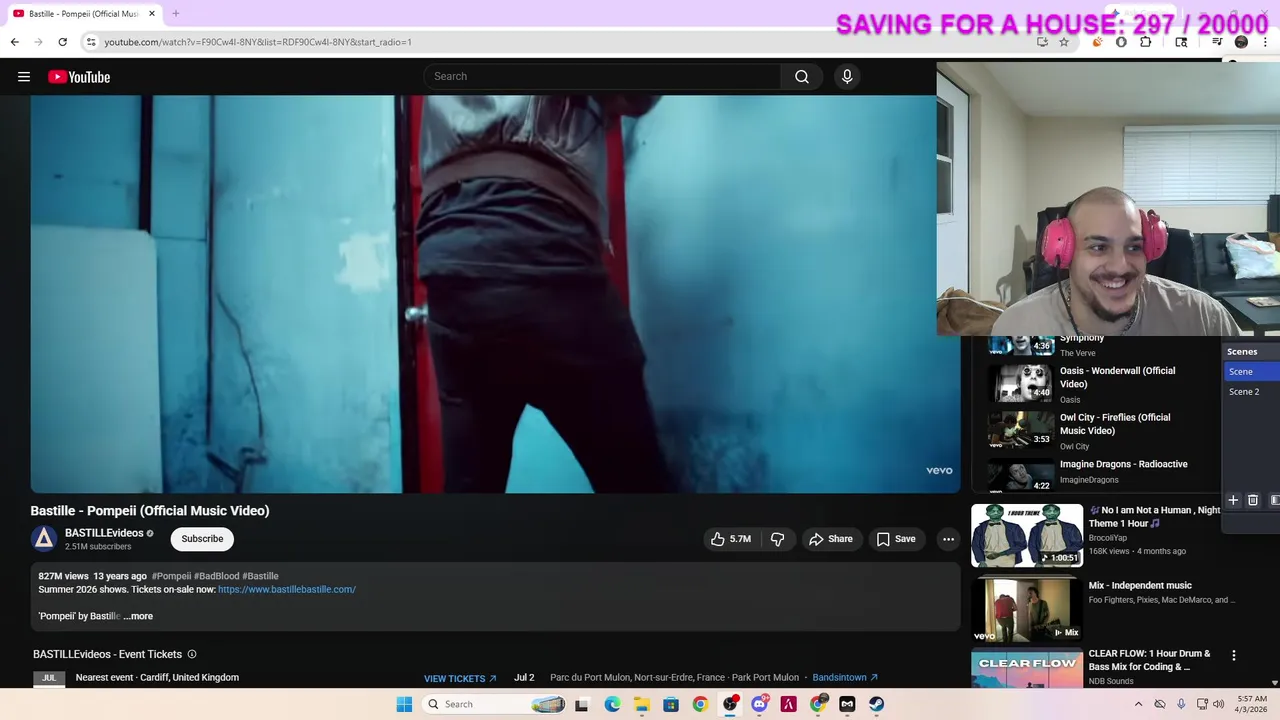Dislike the Pompeii video
This screenshot has height=720, width=1280.
[777, 539]
